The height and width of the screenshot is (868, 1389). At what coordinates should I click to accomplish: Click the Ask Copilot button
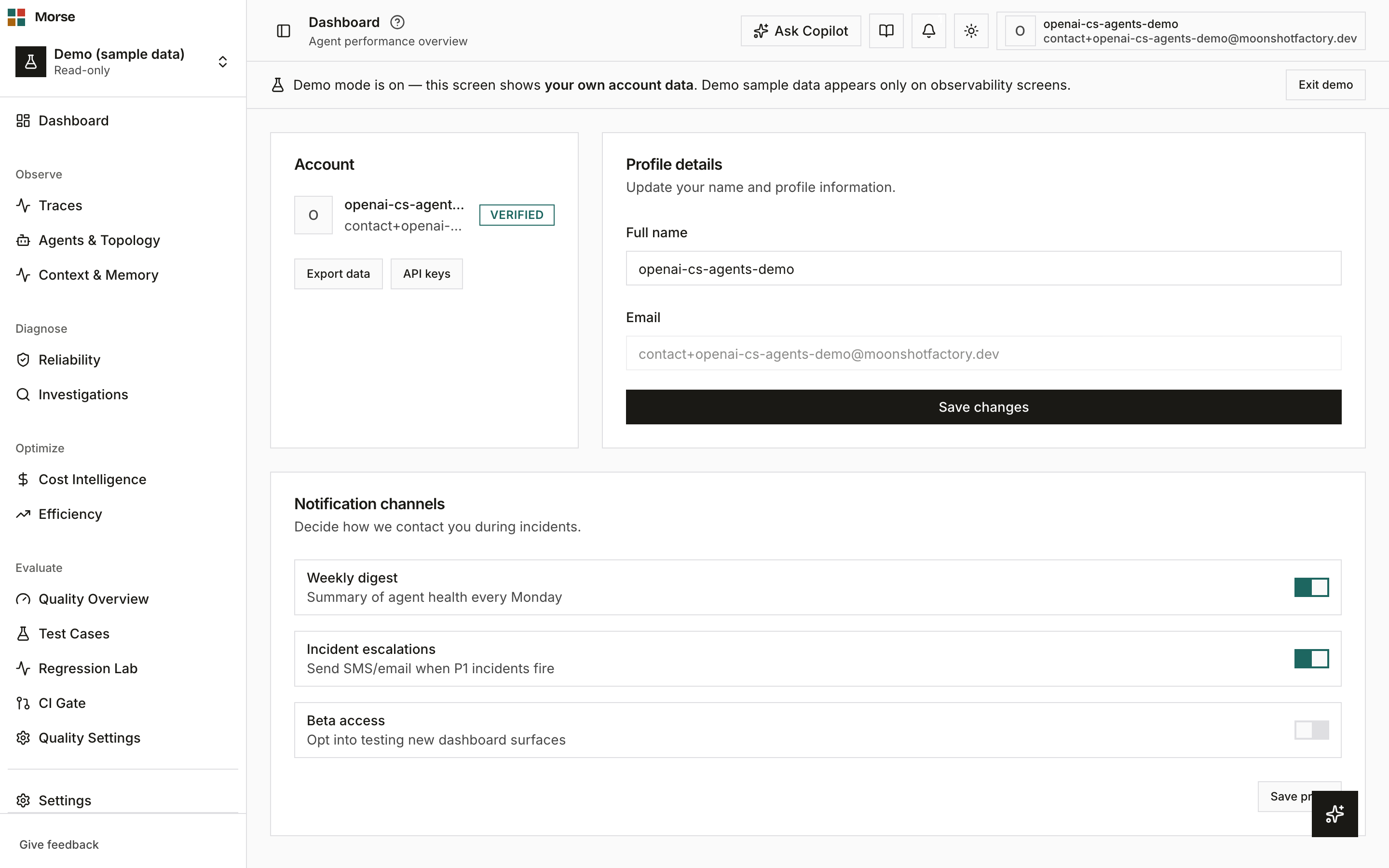click(801, 31)
